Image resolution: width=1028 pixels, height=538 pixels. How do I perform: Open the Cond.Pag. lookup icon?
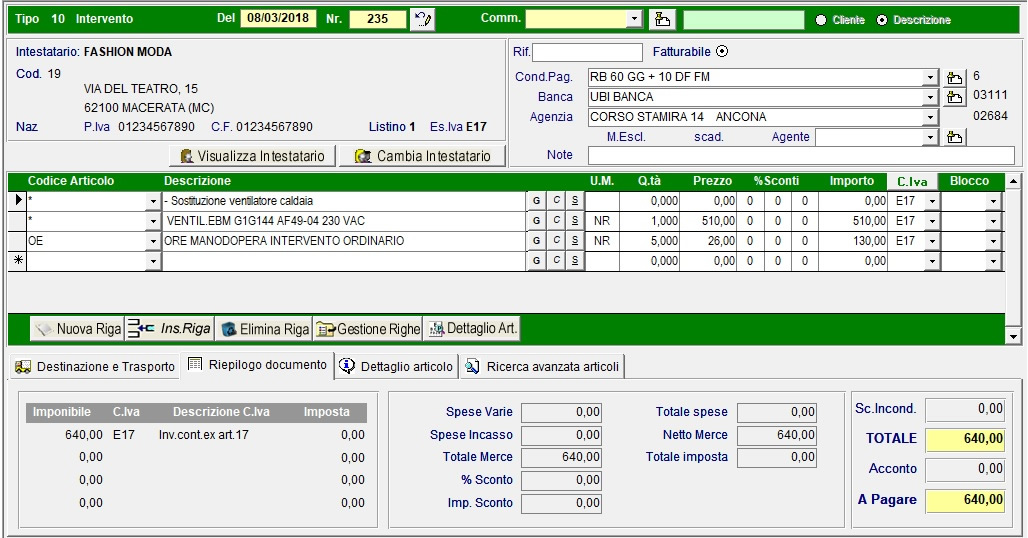(954, 78)
